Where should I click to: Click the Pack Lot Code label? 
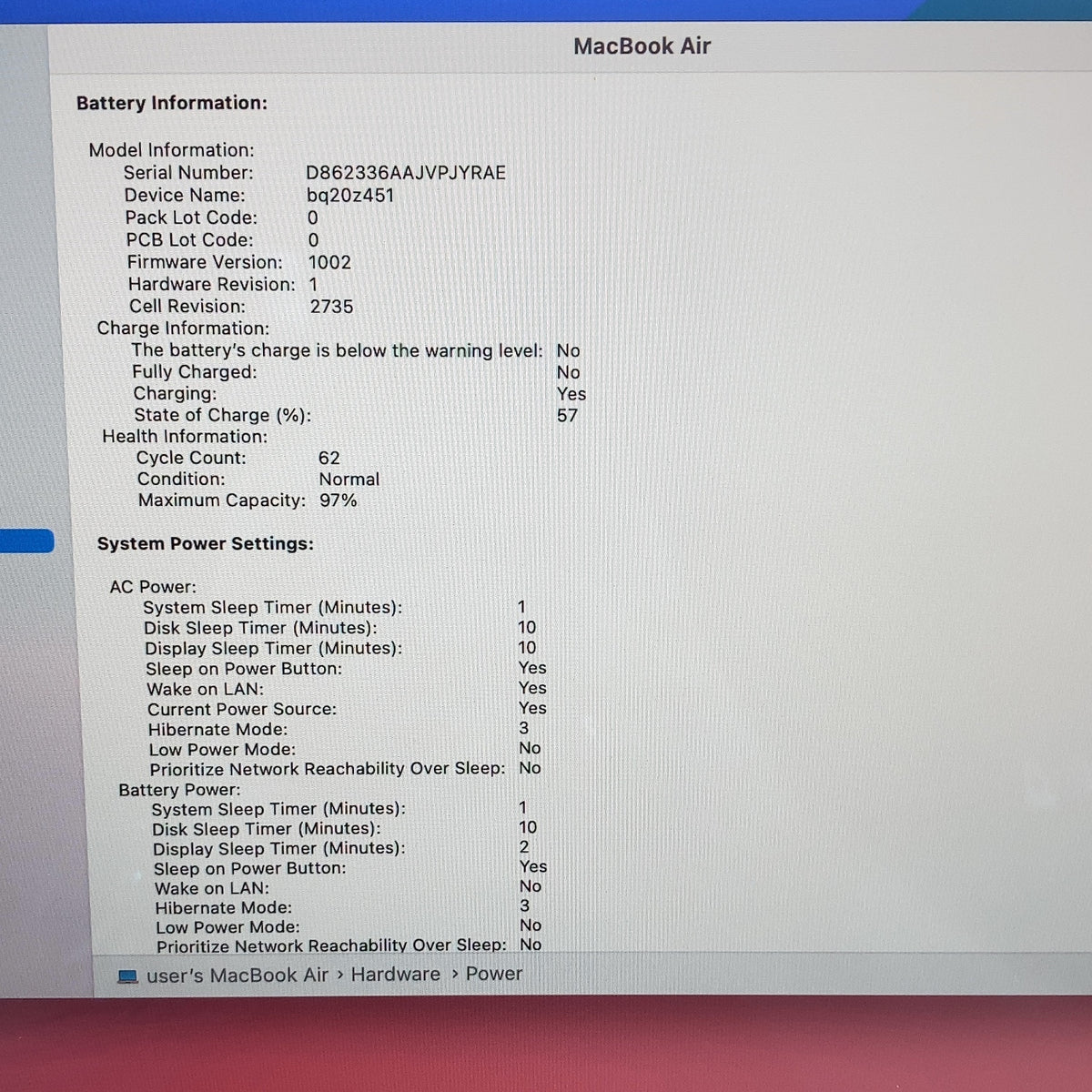(191, 217)
